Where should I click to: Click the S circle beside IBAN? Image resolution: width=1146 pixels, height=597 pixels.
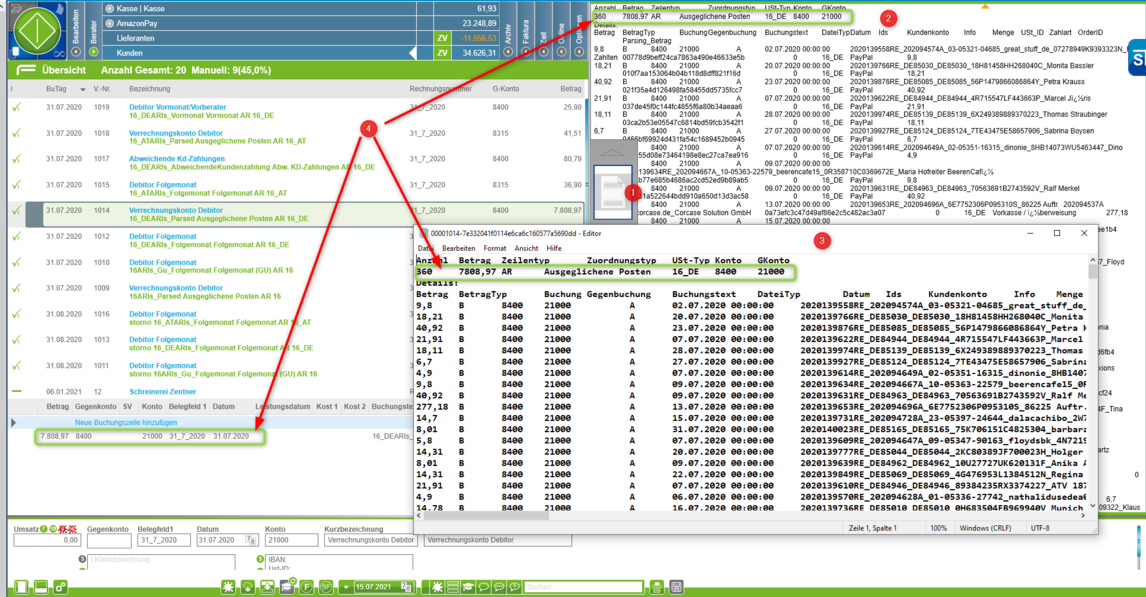pos(260,559)
